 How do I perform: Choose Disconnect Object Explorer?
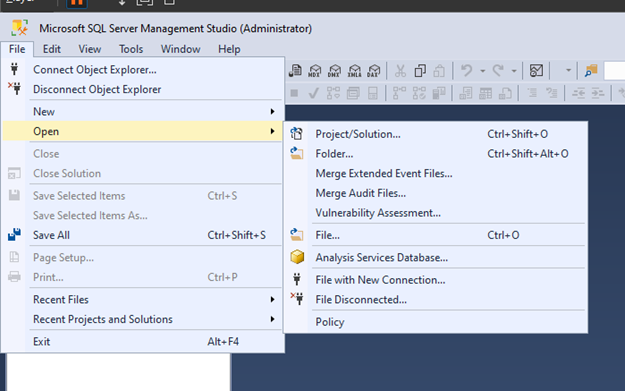143,89
